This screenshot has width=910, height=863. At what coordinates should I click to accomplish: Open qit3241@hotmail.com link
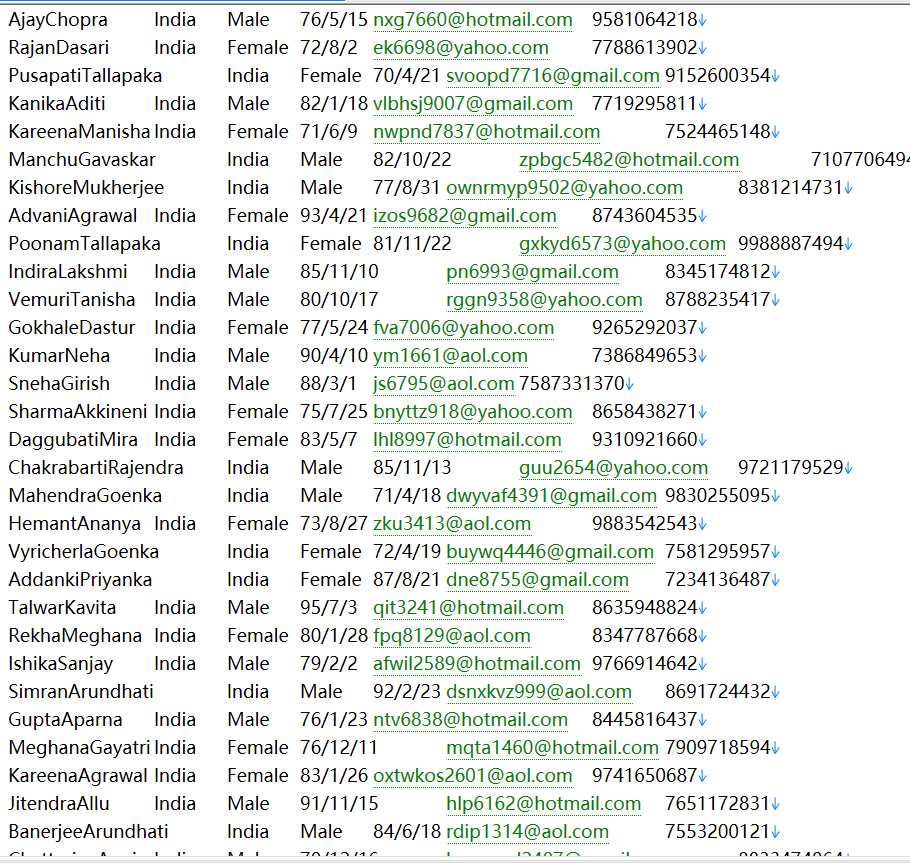(468, 607)
